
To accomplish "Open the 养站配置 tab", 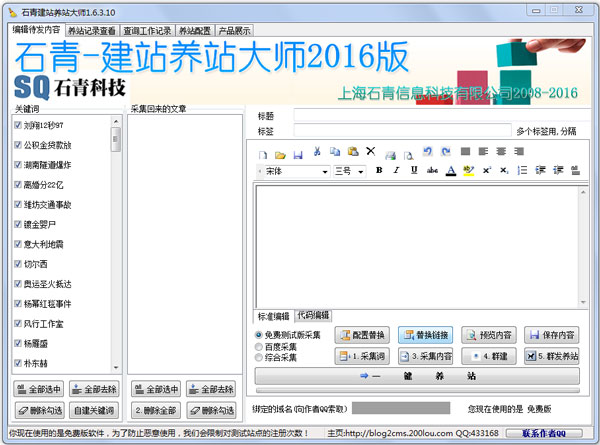I will pos(195,31).
